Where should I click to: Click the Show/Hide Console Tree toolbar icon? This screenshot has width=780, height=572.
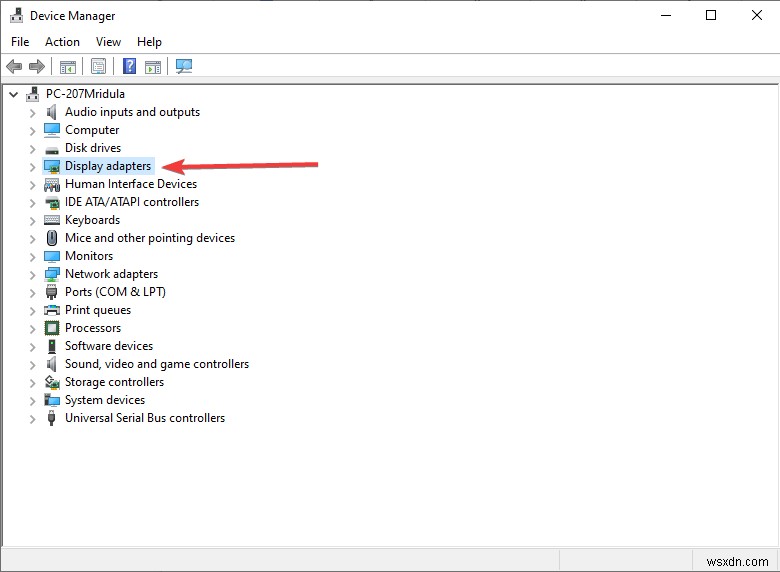[68, 66]
